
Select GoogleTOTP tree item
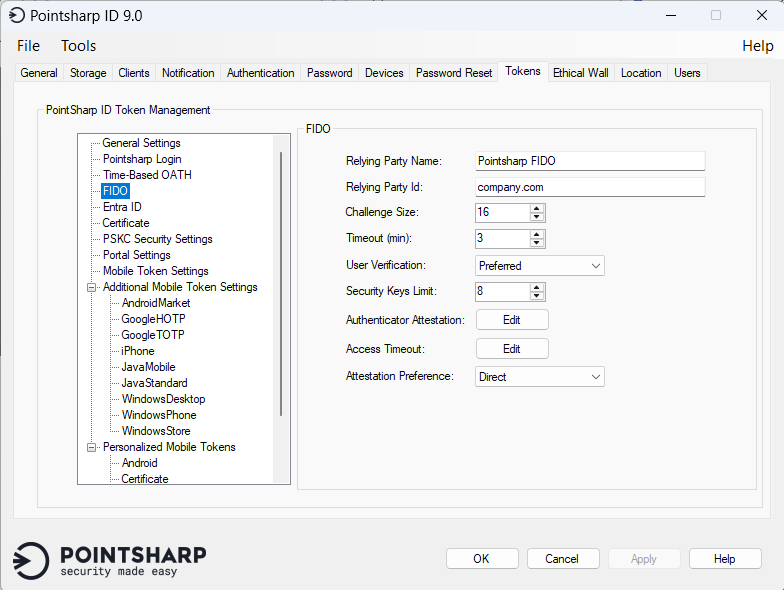(x=153, y=335)
